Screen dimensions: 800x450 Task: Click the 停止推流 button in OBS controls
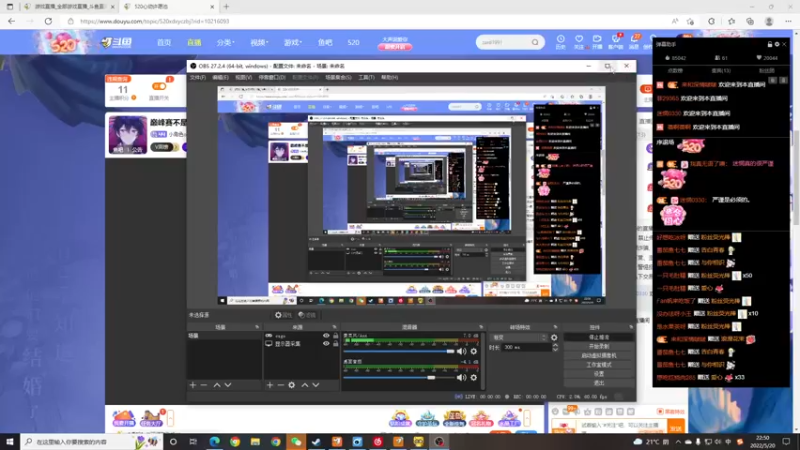tap(599, 337)
